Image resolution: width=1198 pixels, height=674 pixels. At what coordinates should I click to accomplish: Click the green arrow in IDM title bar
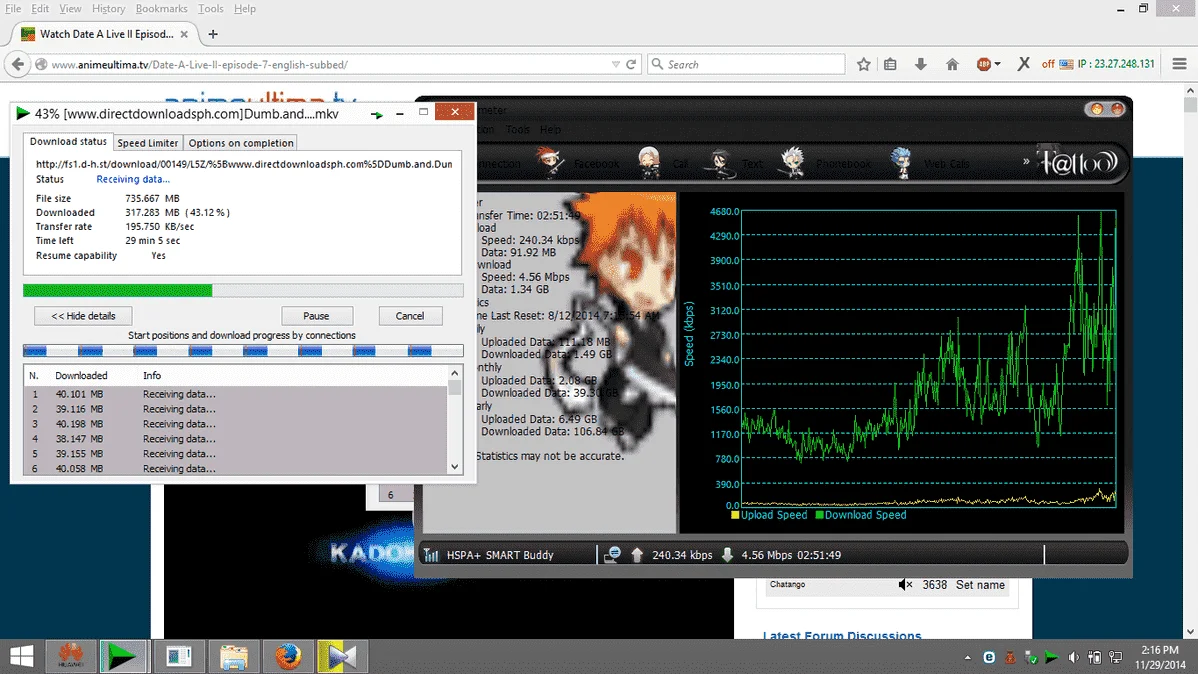point(377,114)
